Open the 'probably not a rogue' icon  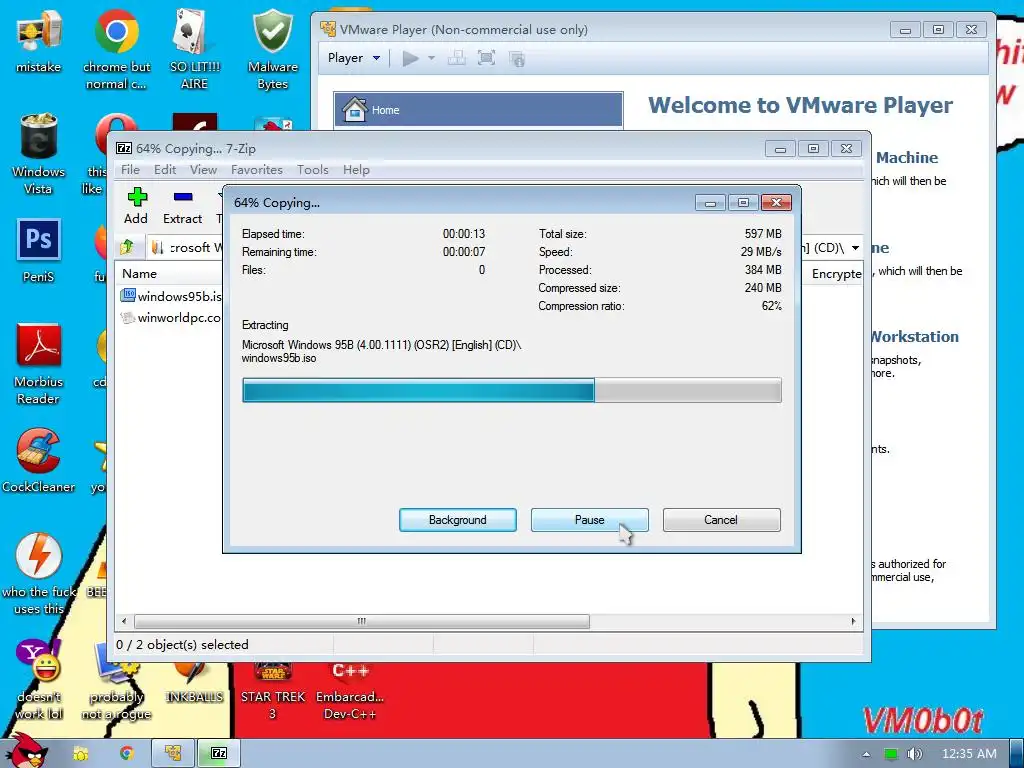point(116,679)
